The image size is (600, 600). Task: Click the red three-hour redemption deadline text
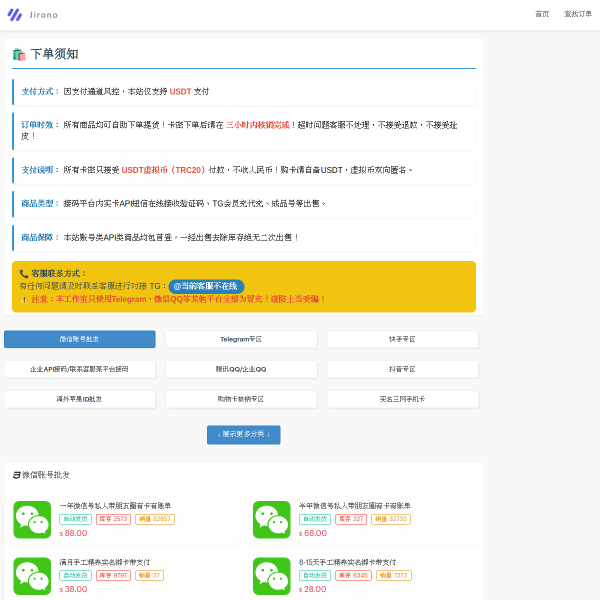point(258,125)
